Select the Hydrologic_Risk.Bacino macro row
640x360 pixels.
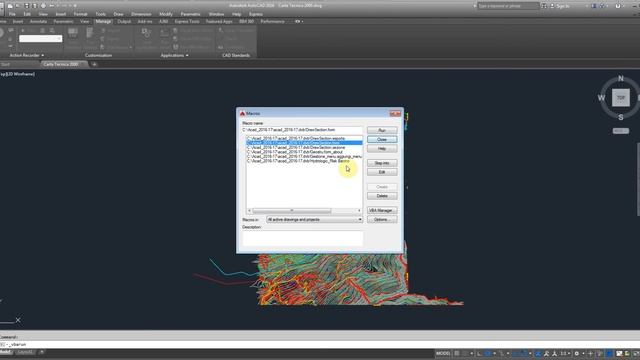[x=304, y=161]
